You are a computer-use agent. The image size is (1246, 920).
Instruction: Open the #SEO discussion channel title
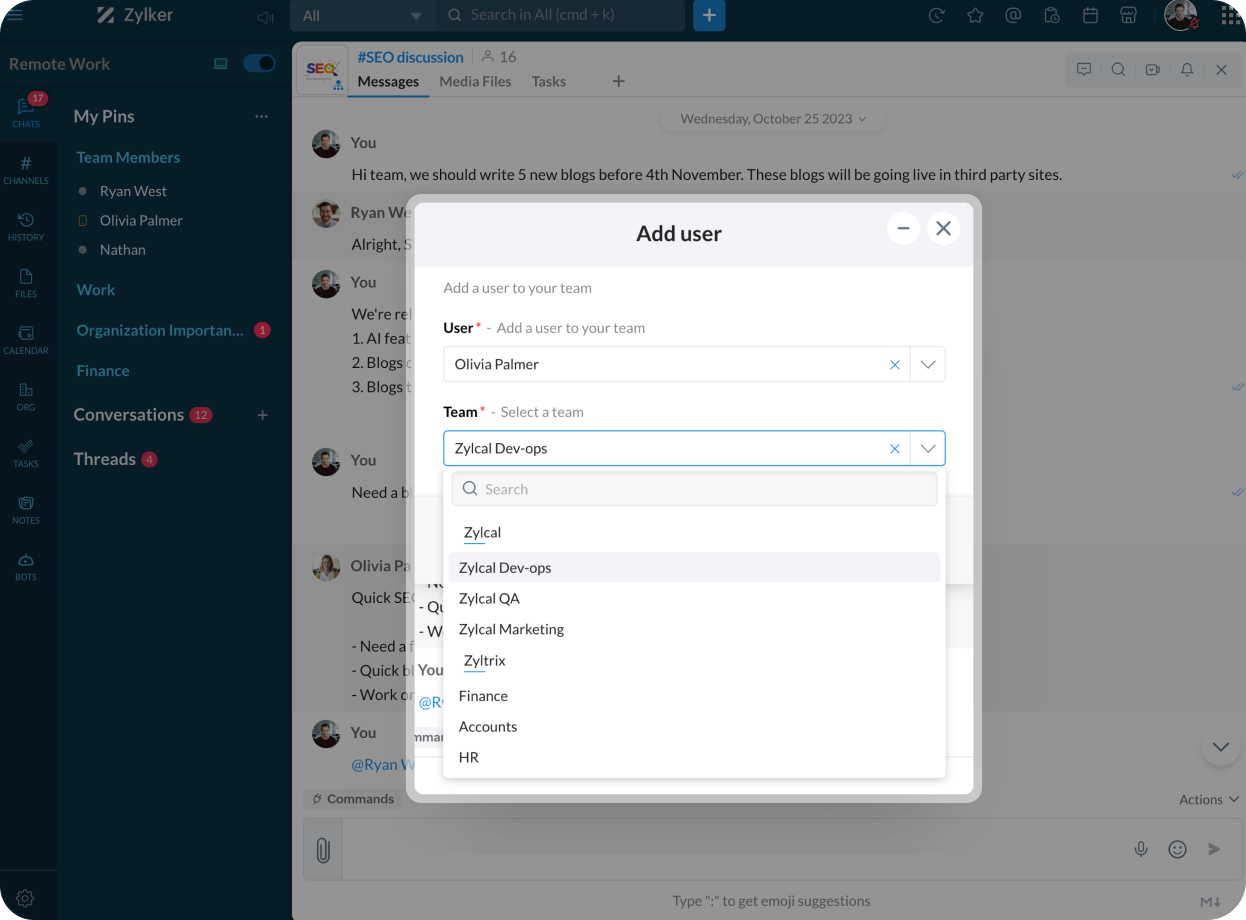pyautogui.click(x=411, y=57)
